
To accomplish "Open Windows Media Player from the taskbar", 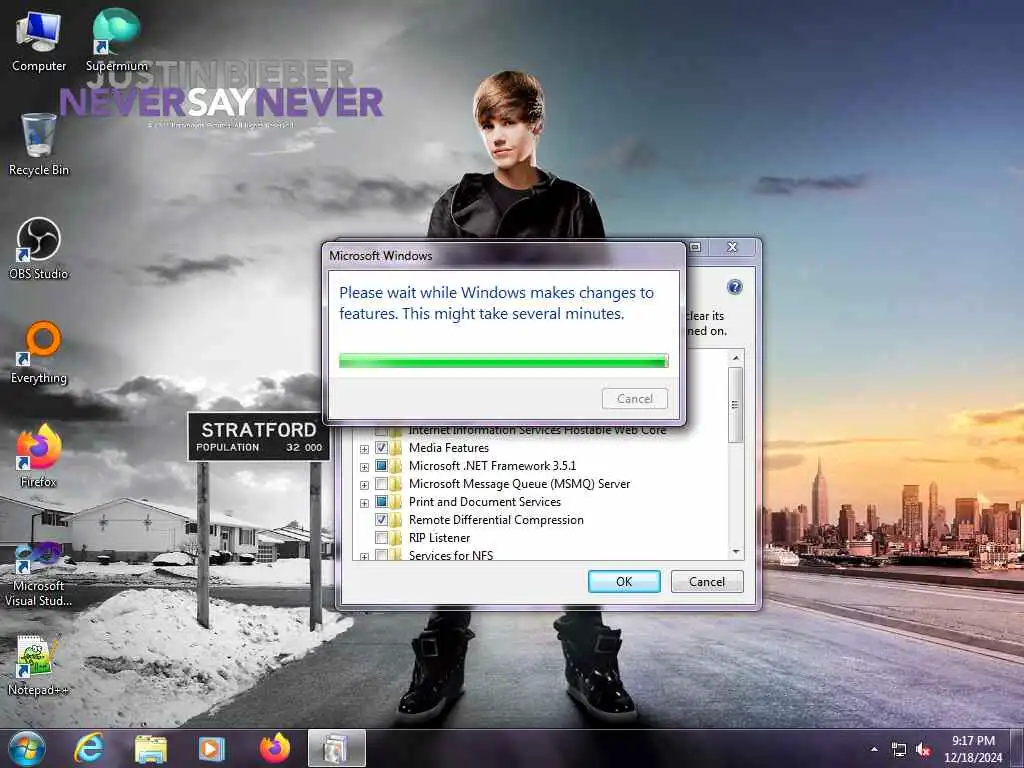I will click(211, 748).
